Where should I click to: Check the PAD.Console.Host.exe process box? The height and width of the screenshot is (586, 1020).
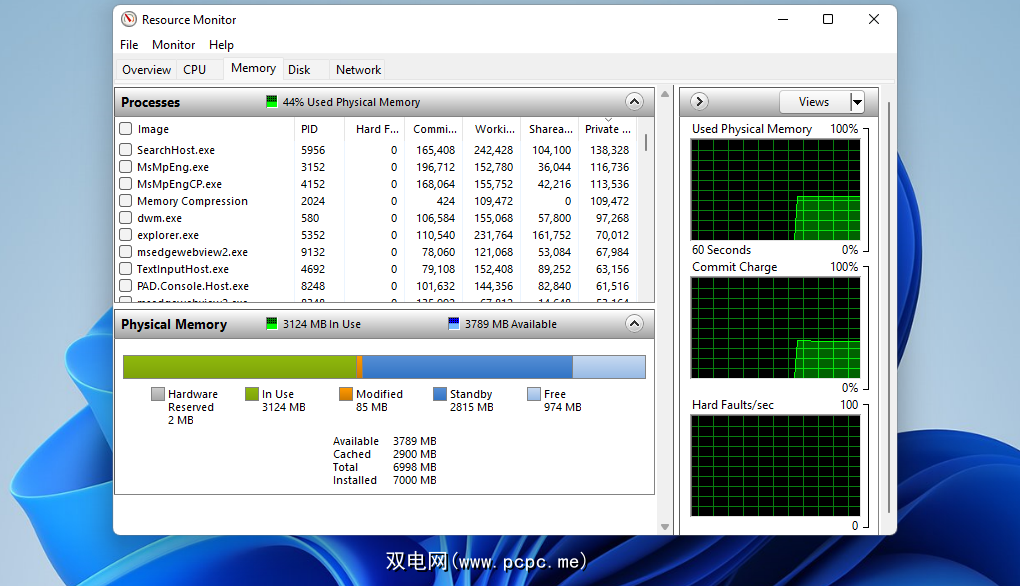tap(126, 285)
